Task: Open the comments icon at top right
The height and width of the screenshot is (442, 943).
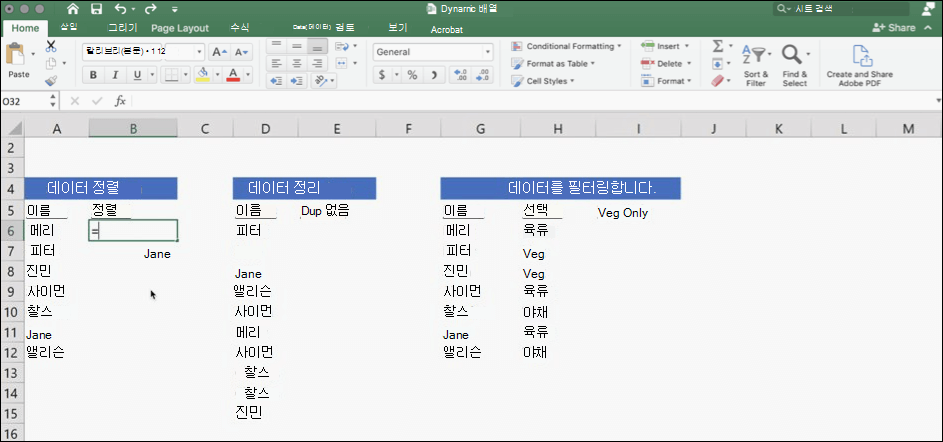Action: coord(929,8)
